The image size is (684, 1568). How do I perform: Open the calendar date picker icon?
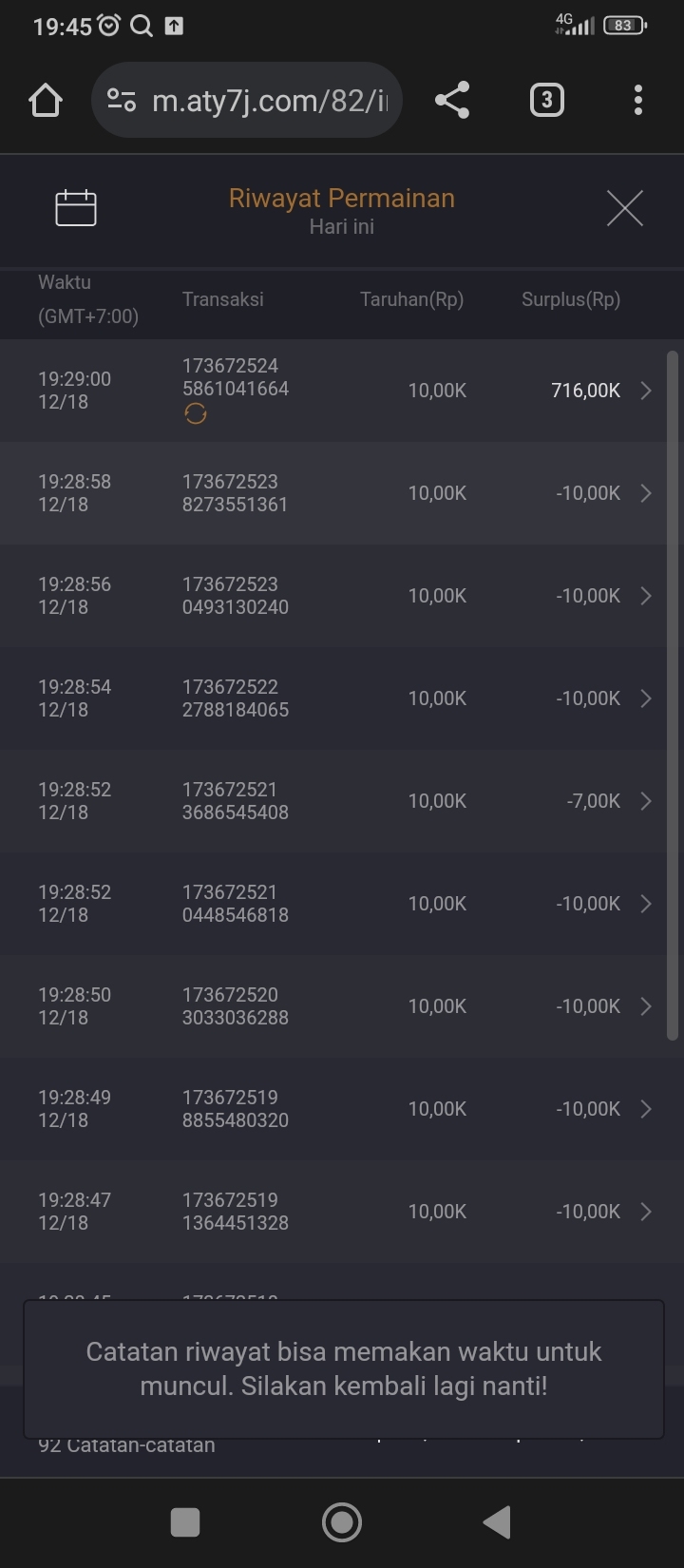point(76,208)
